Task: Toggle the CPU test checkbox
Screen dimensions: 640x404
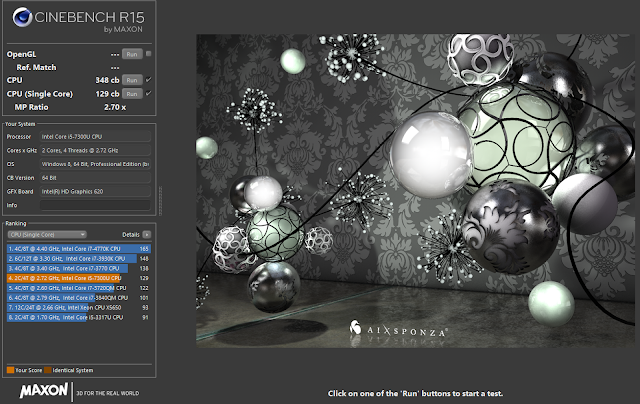Action: [x=149, y=80]
